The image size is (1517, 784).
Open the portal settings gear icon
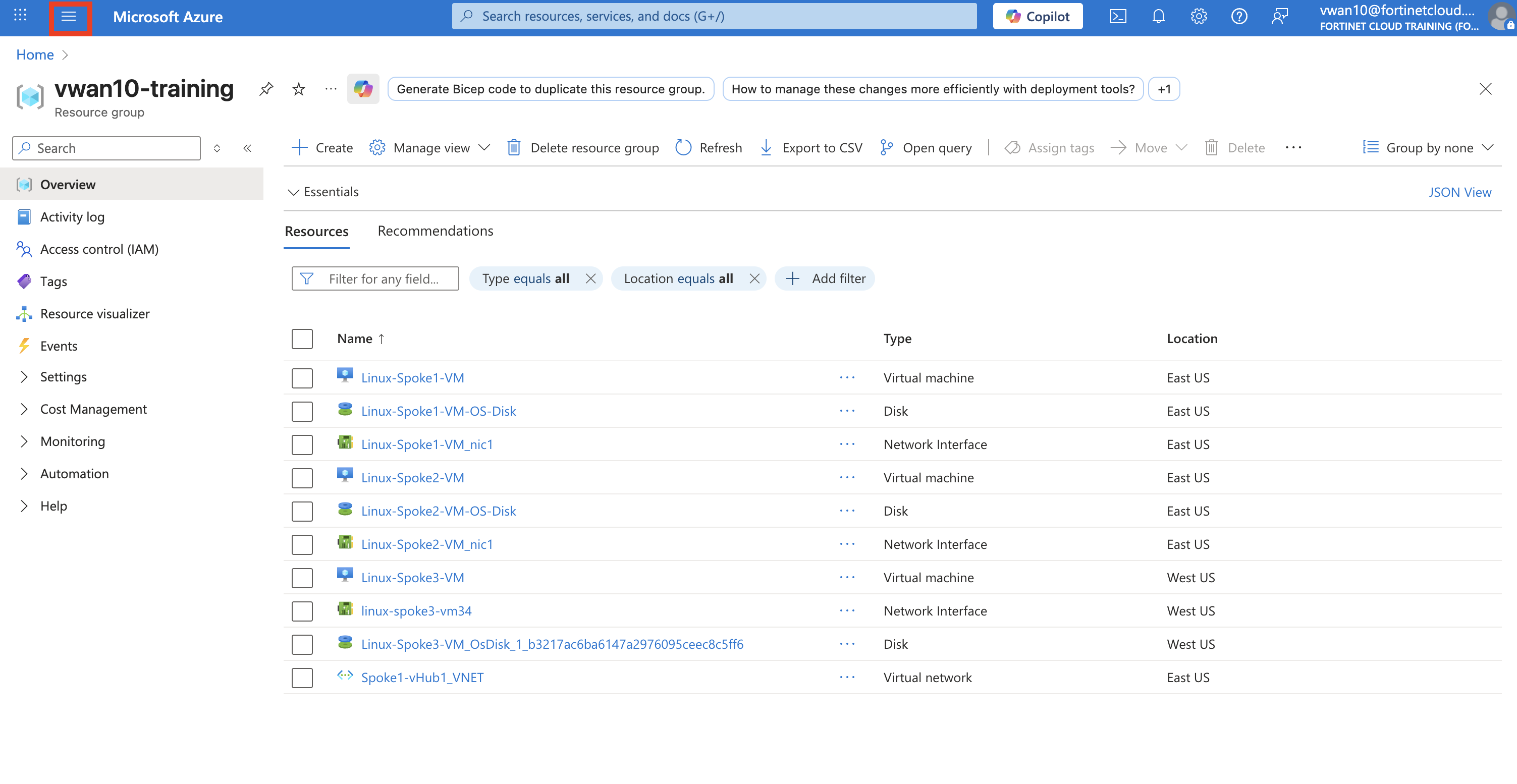pos(1199,17)
